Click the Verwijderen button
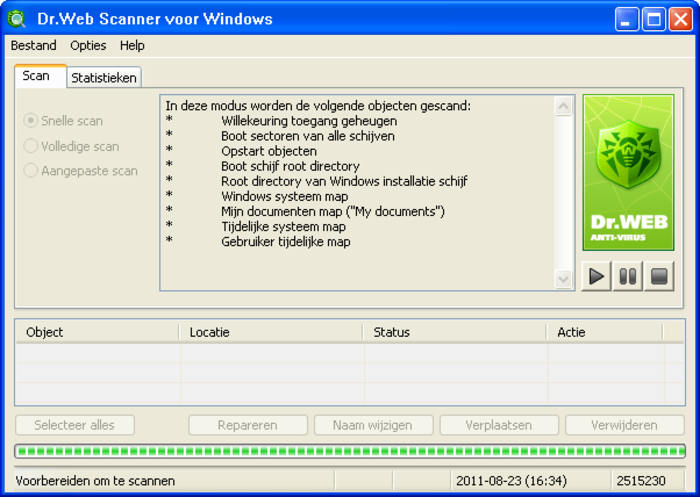 (625, 425)
